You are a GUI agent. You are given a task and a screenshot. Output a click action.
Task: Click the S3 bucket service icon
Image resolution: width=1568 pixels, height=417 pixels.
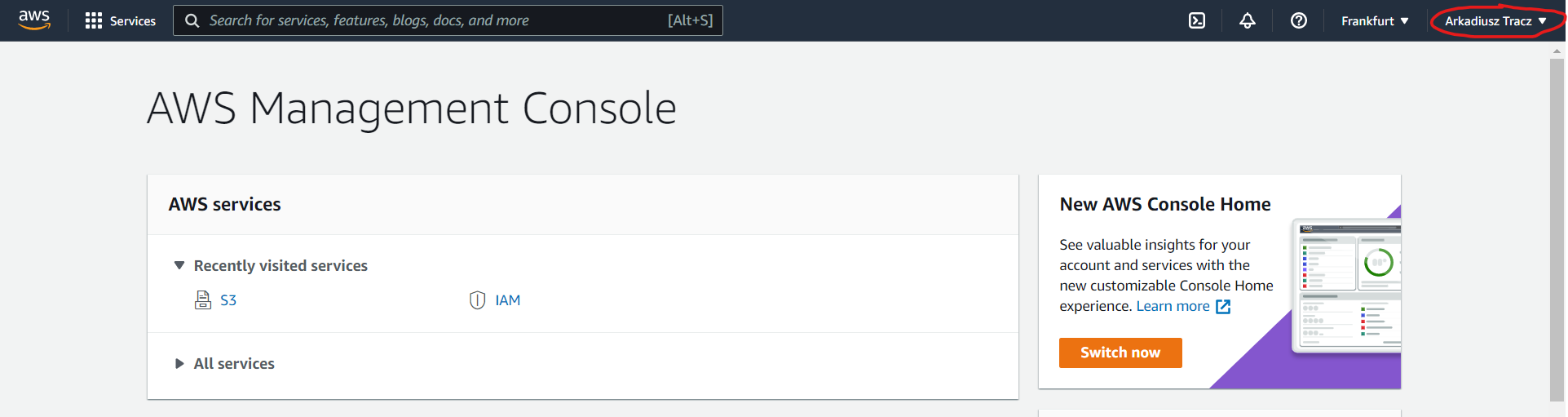[x=203, y=300]
